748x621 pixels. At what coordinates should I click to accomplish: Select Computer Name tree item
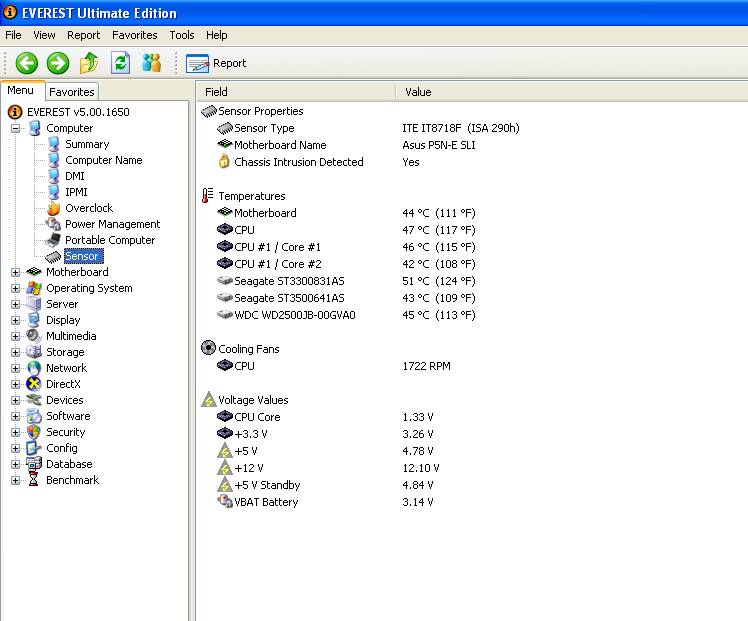(104, 160)
